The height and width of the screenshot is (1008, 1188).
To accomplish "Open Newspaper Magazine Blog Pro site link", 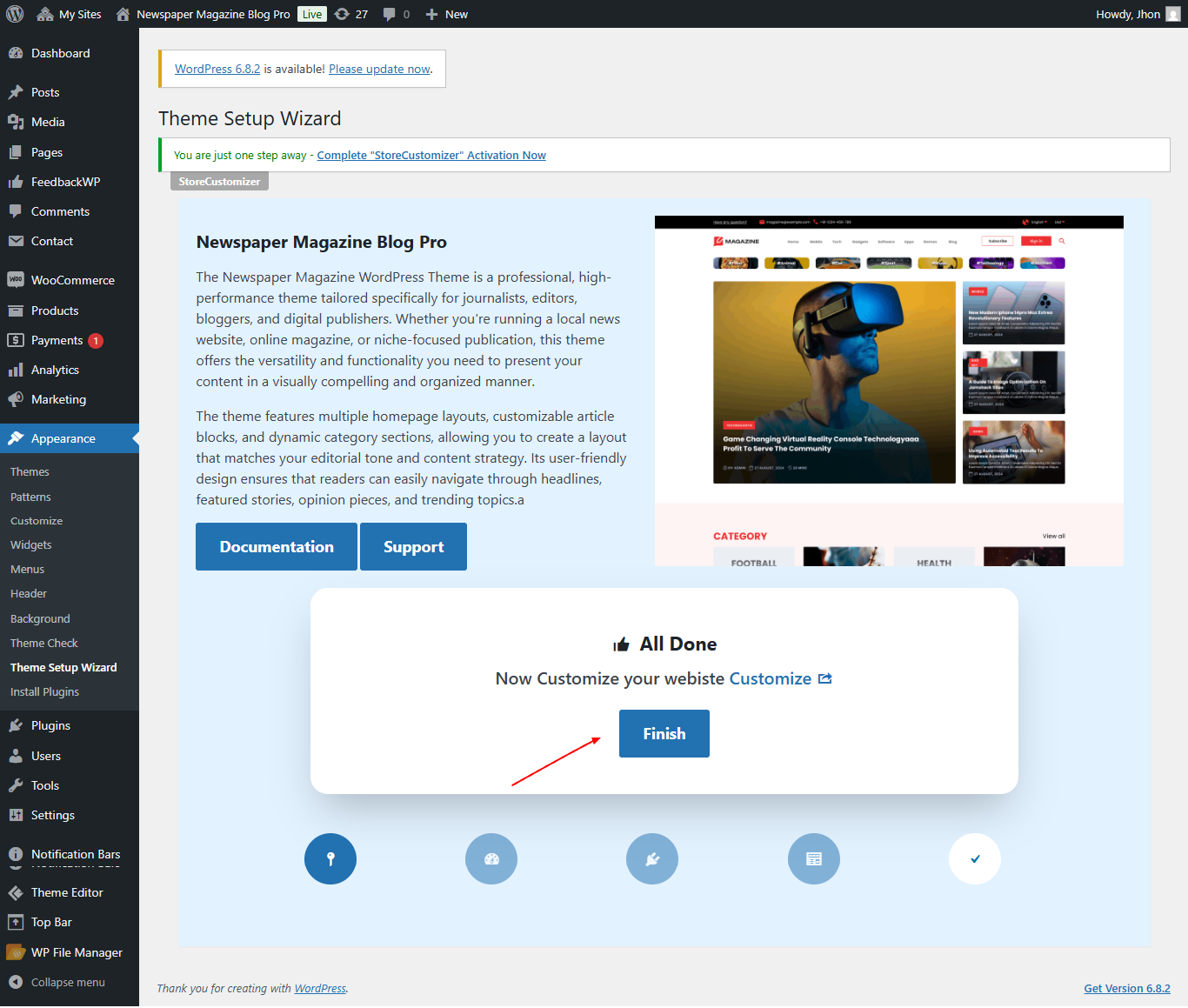I will (x=203, y=14).
